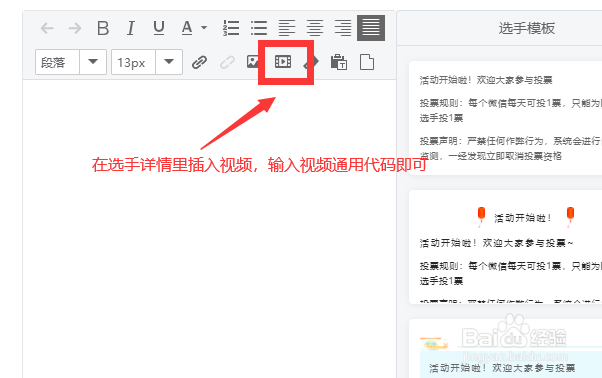
Task: Open the 段落 paragraph format dropdown
Action: [x=93, y=62]
